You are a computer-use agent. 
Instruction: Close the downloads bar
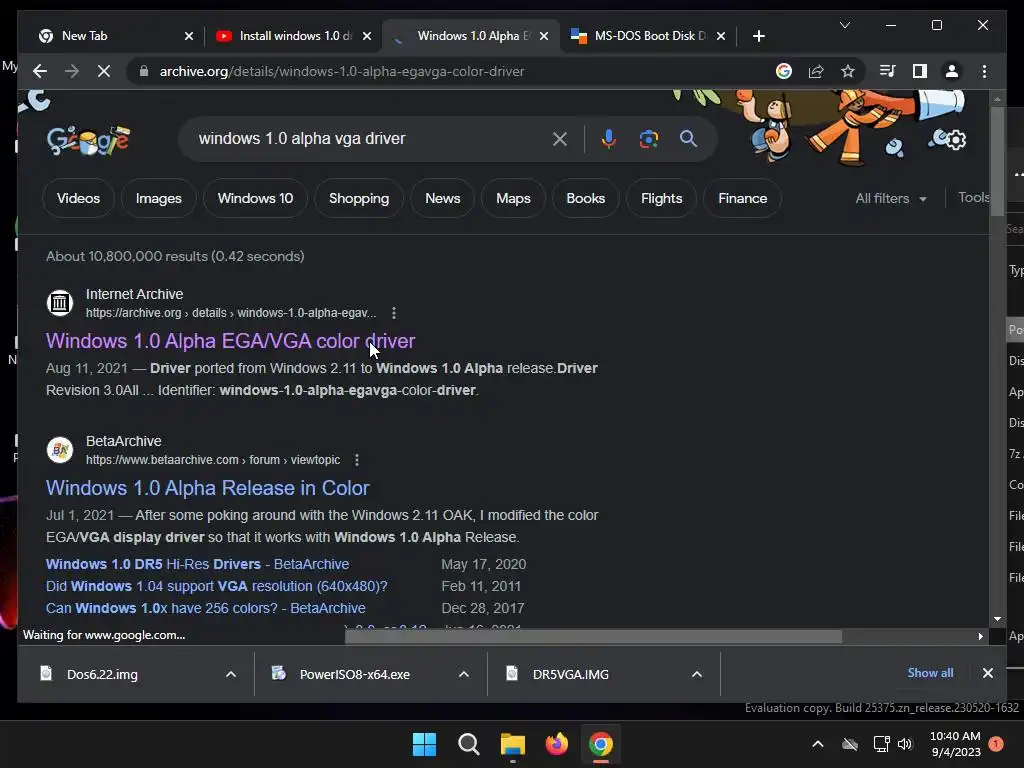(987, 673)
